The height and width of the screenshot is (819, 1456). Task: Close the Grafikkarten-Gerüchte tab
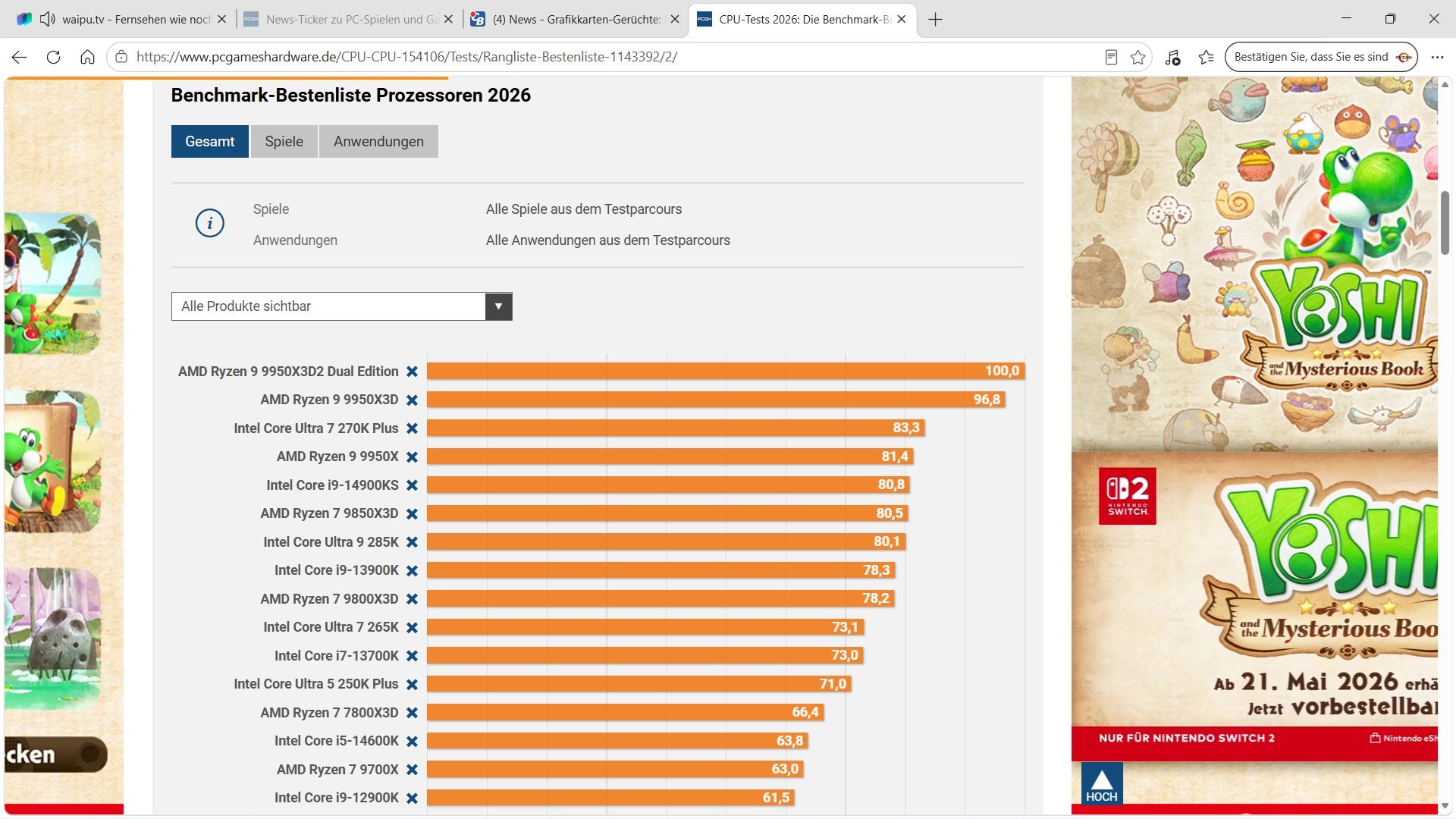(x=675, y=19)
